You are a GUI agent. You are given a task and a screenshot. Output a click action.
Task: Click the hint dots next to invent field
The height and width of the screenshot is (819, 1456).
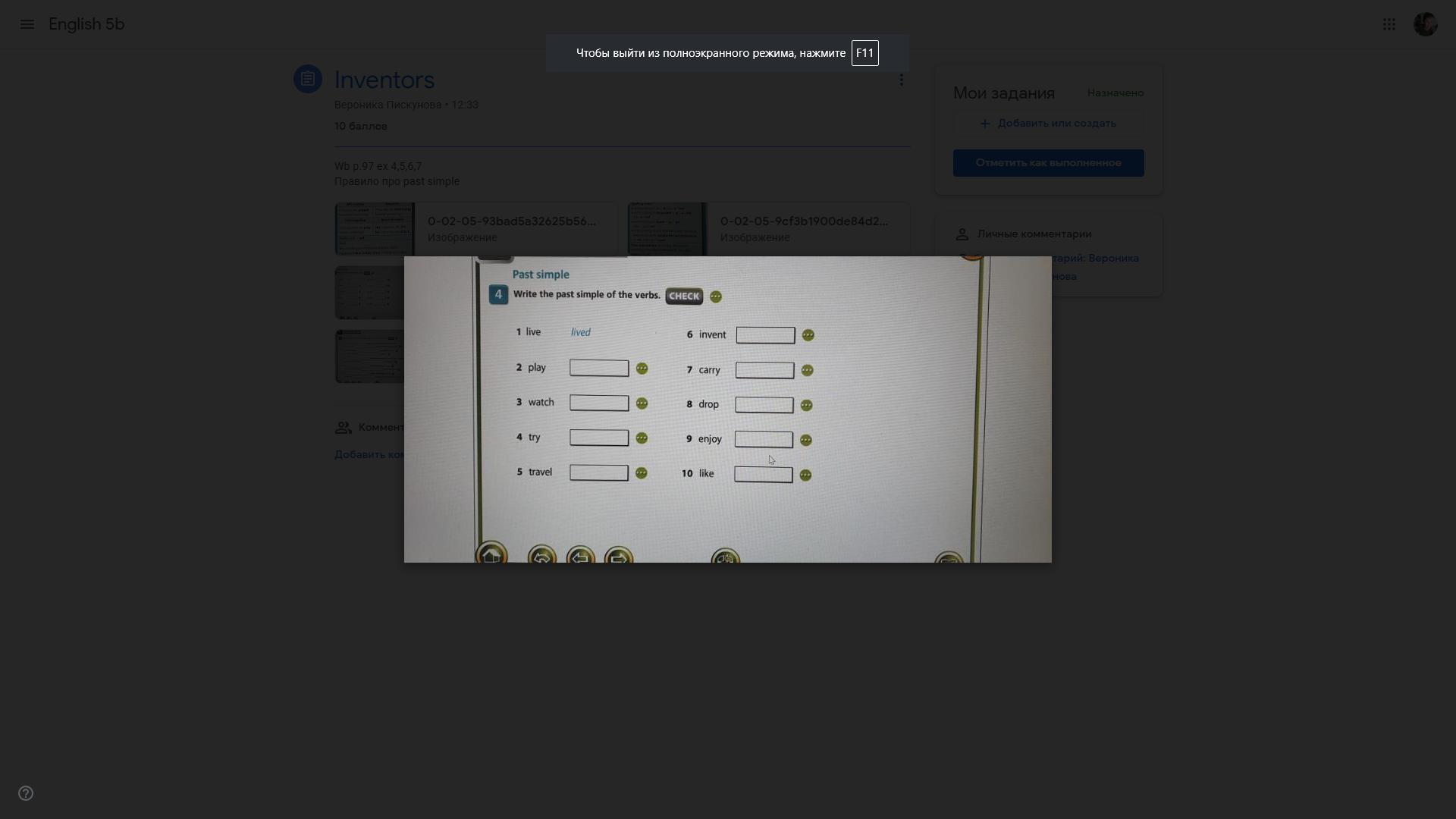(808, 335)
